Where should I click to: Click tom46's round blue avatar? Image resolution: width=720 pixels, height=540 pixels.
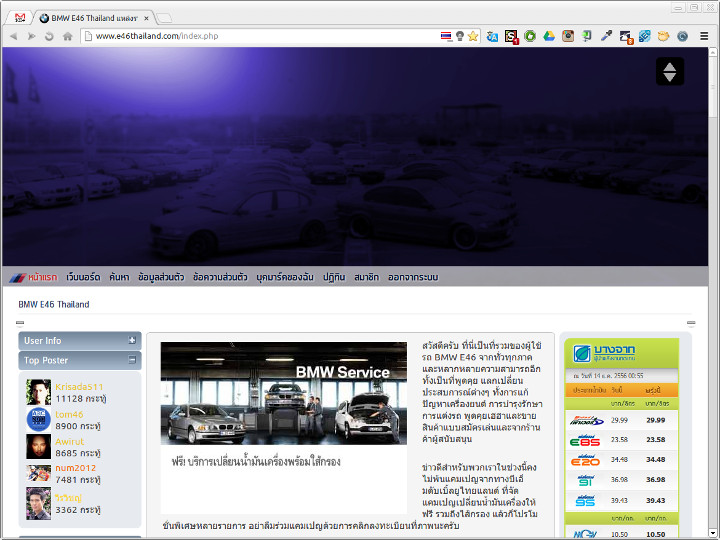pos(39,419)
